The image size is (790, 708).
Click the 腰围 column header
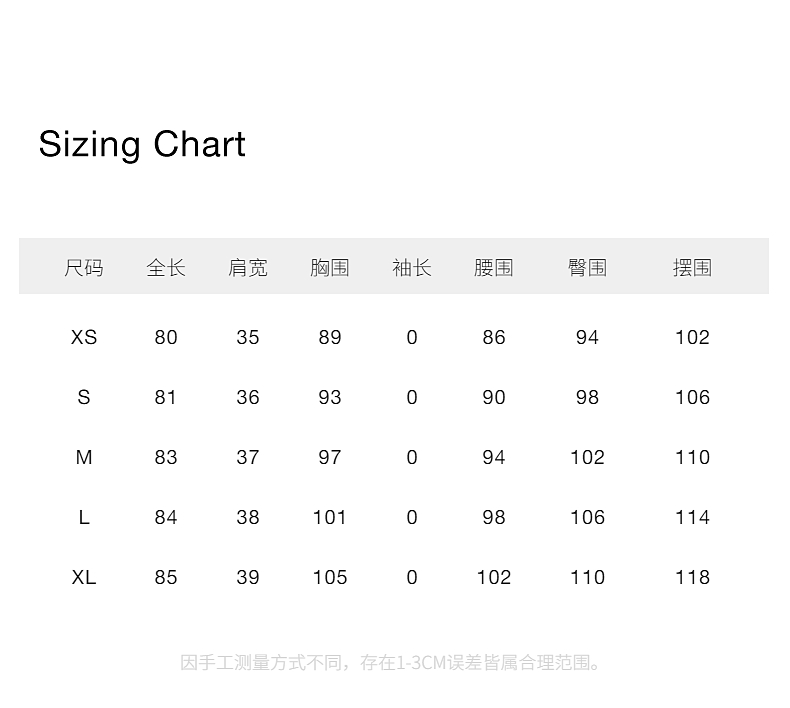click(x=493, y=268)
